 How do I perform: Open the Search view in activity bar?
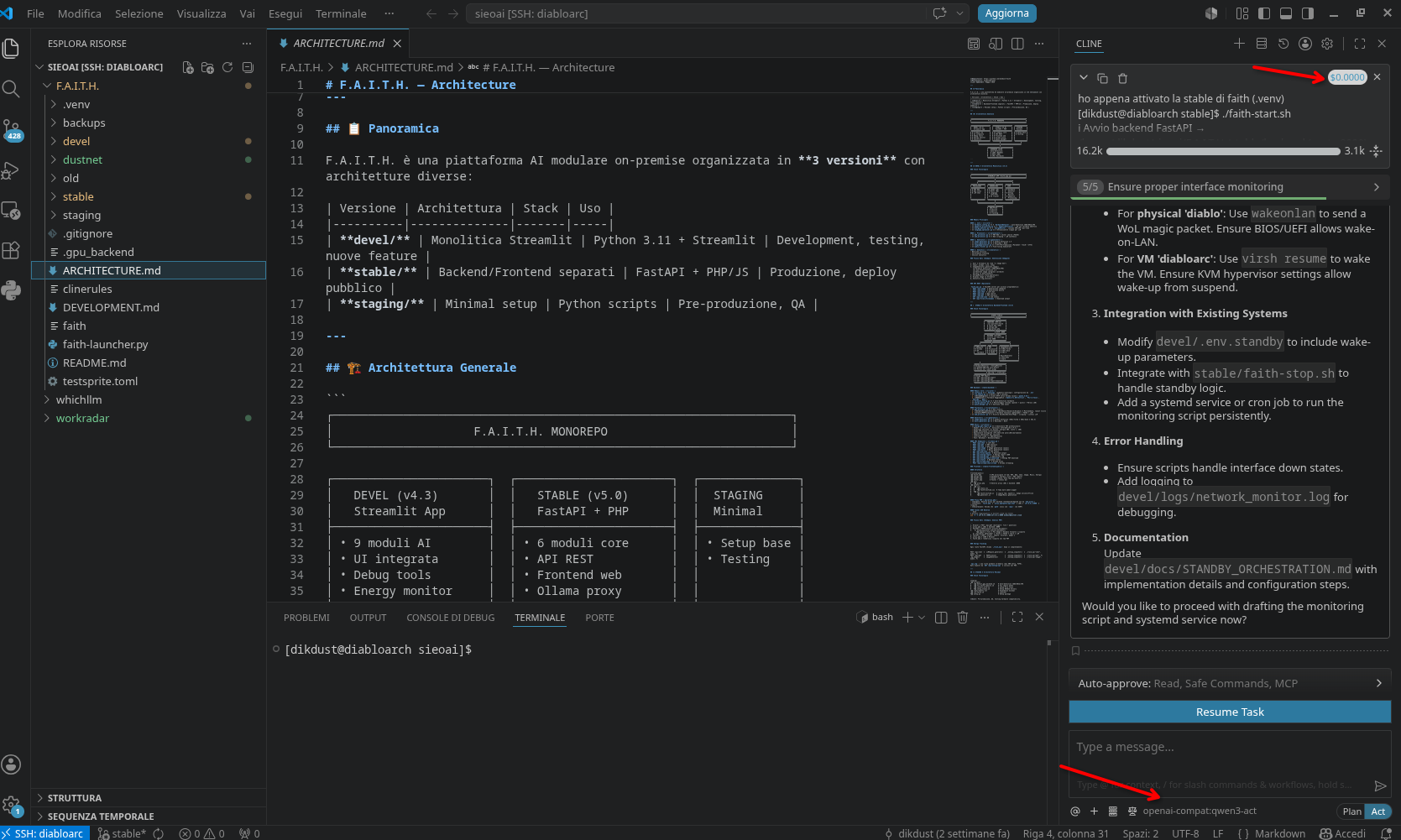pyautogui.click(x=11, y=89)
